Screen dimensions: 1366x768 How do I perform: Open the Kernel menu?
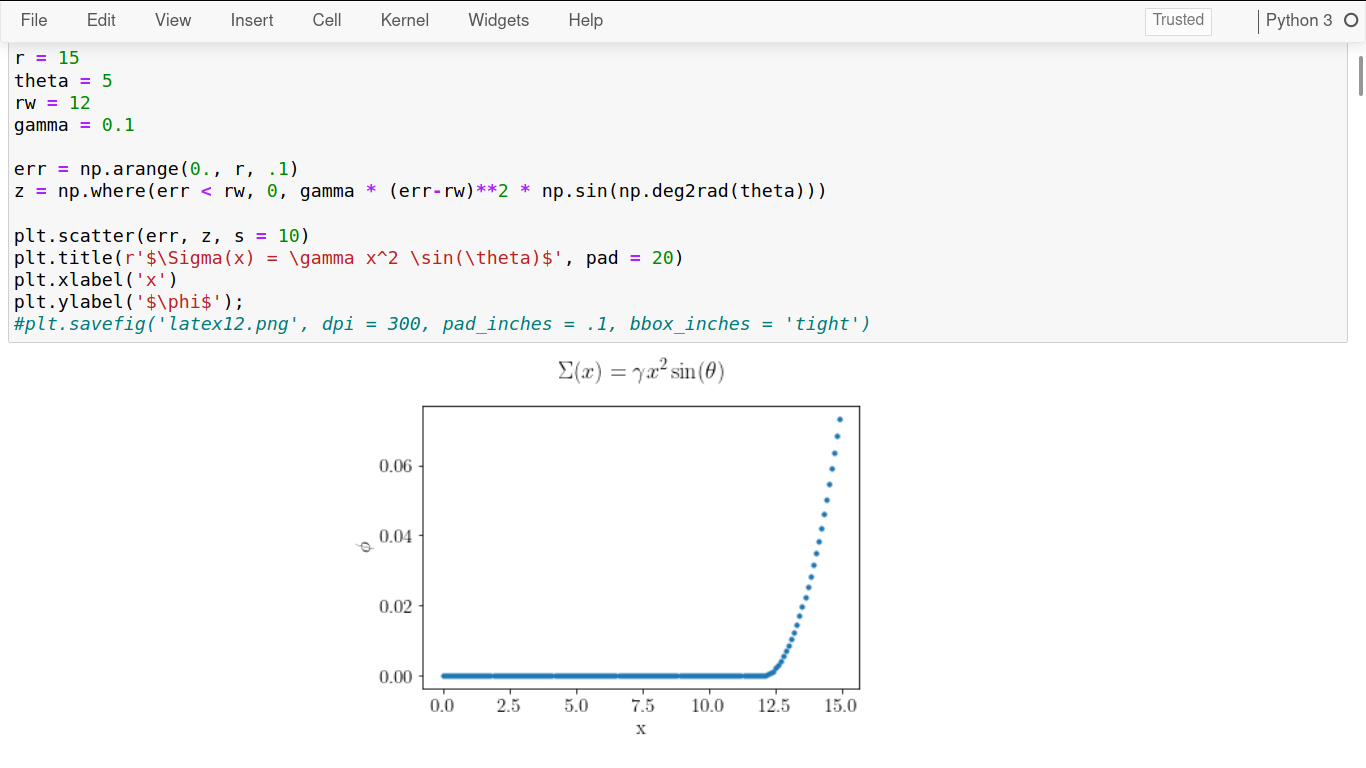(x=405, y=20)
